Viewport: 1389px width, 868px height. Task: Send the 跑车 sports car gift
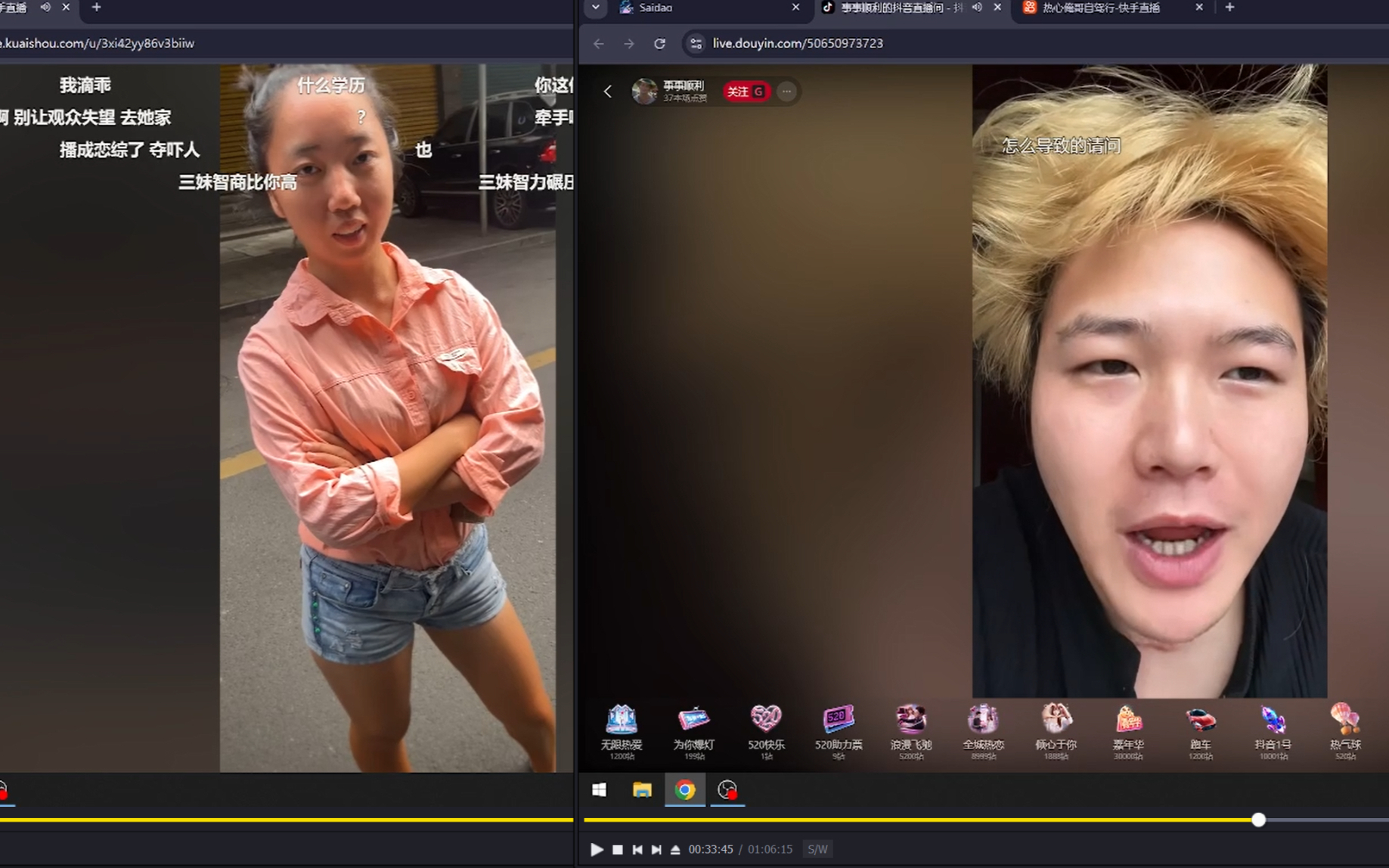pos(1200,730)
